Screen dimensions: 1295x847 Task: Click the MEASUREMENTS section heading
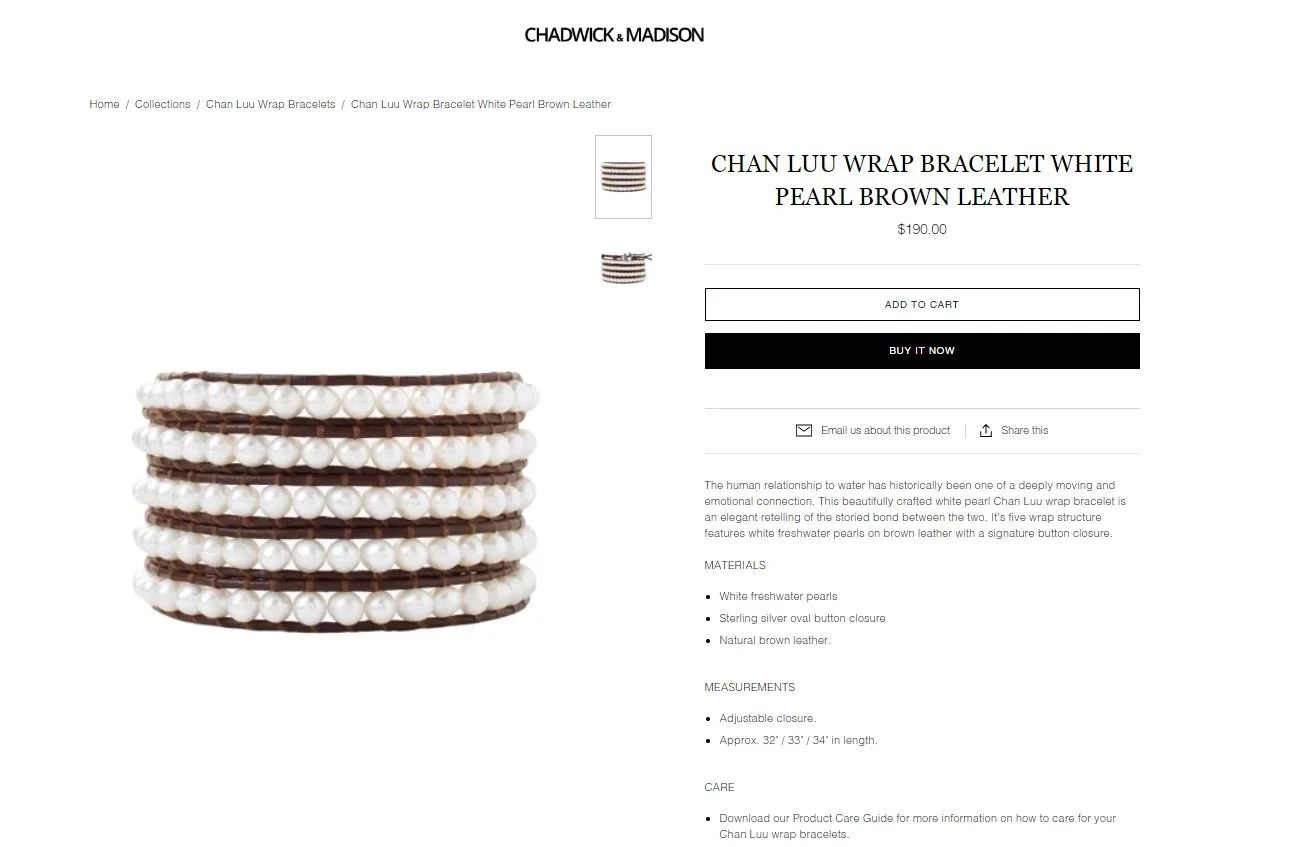click(x=750, y=687)
